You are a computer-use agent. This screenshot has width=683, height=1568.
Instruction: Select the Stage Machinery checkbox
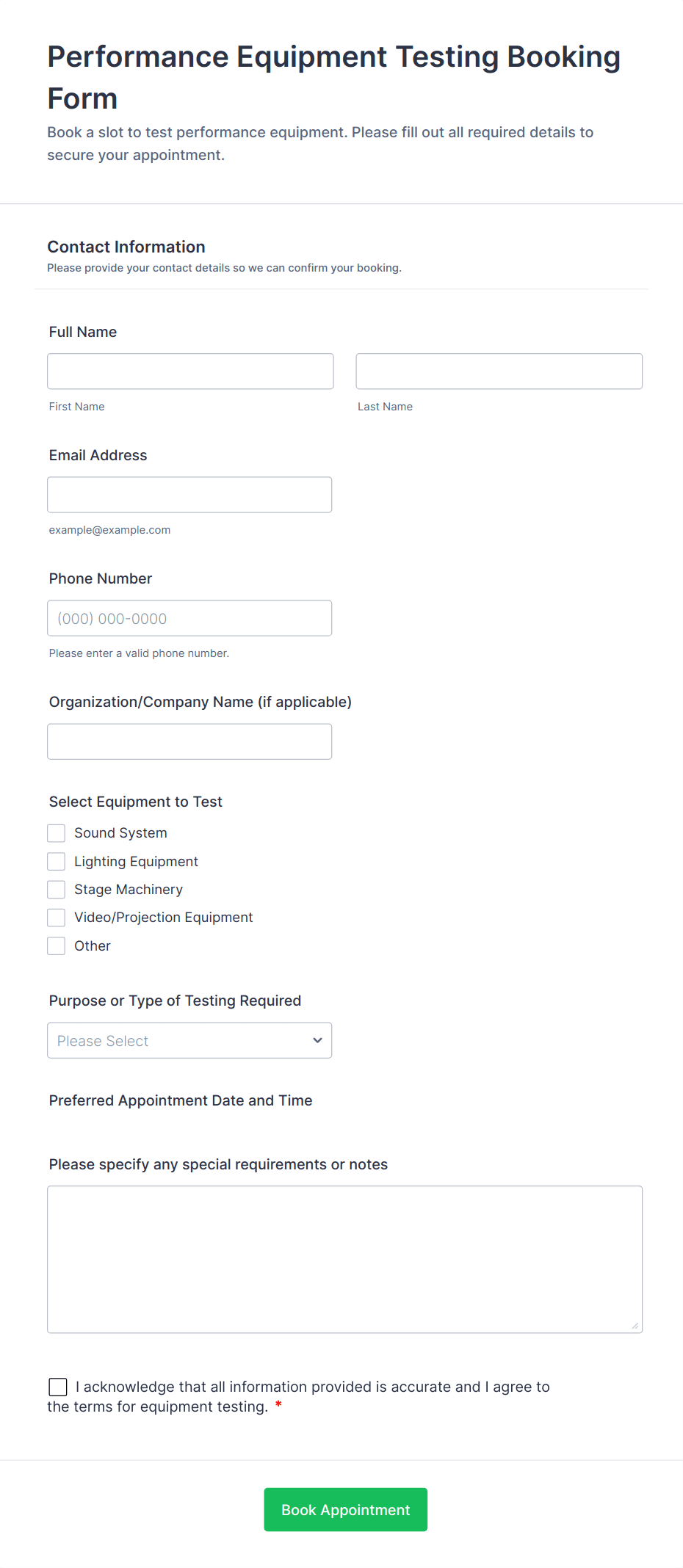[57, 890]
